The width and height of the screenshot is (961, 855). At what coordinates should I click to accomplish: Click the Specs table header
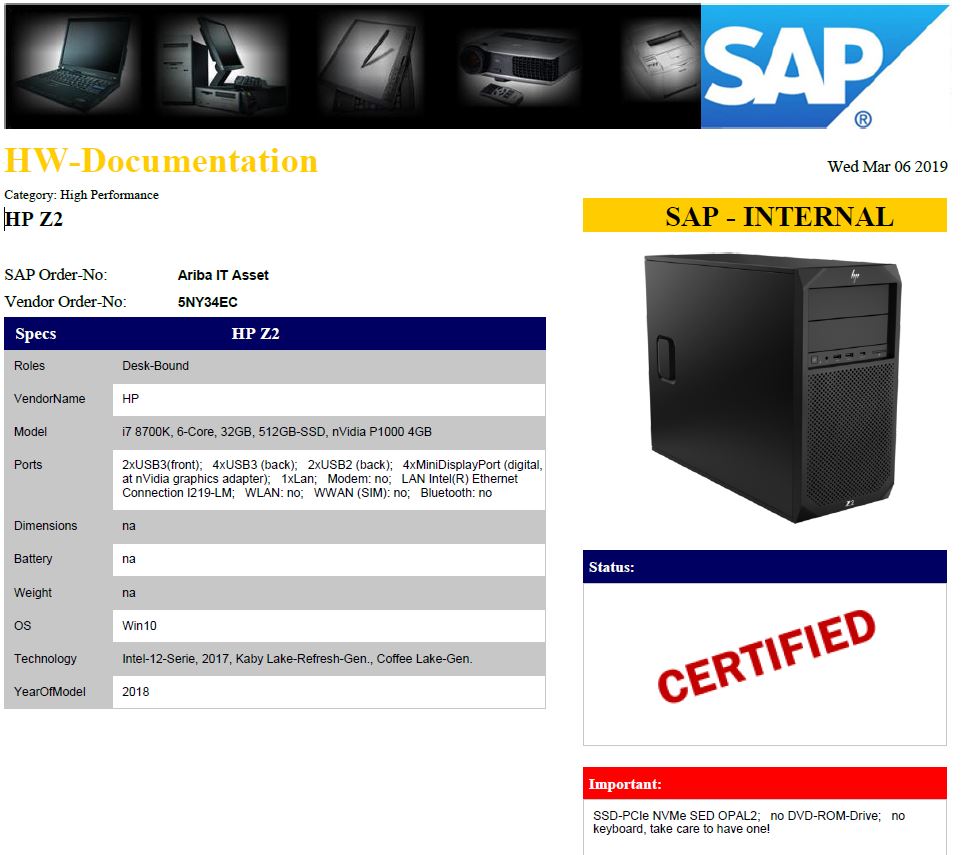click(275, 333)
